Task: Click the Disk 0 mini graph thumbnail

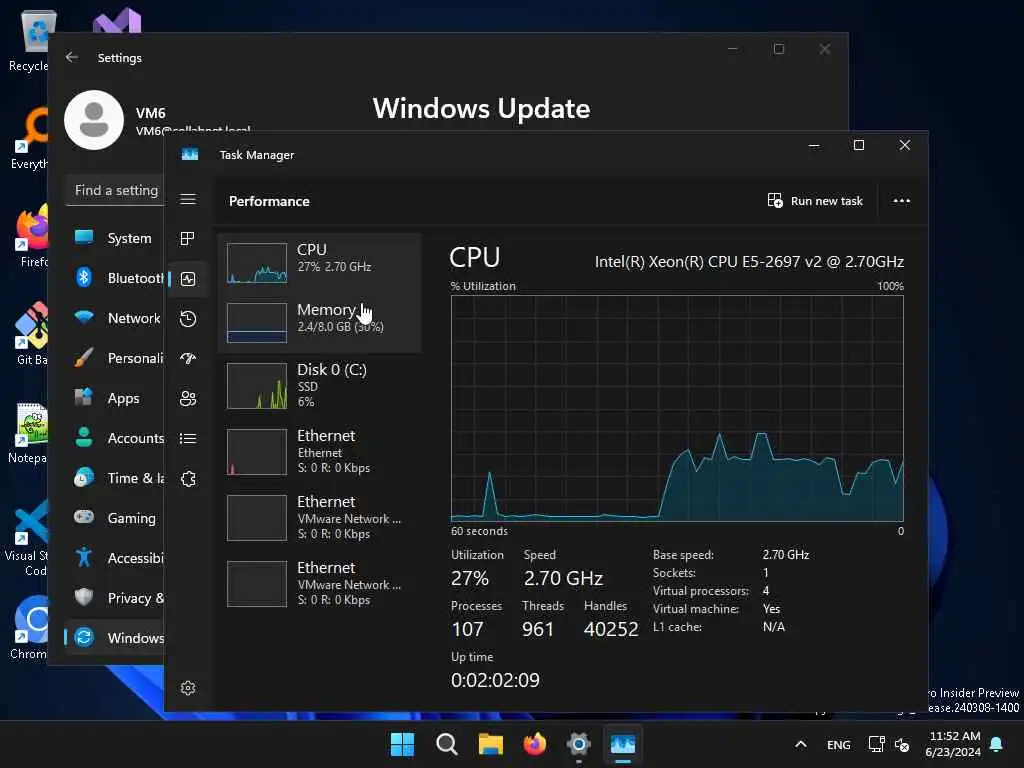Action: pos(257,385)
